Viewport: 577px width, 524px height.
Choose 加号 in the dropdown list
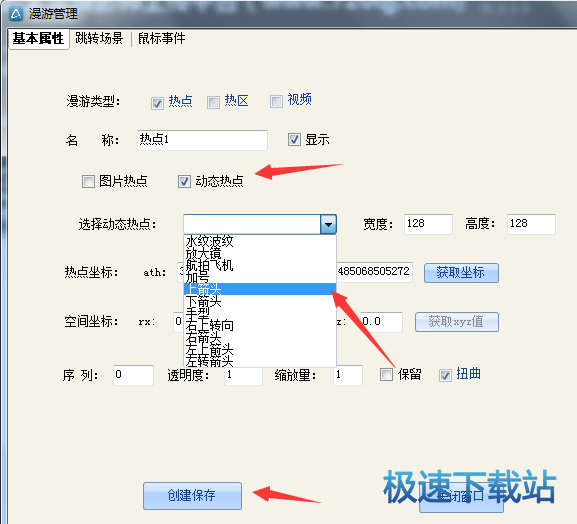pyautogui.click(x=260, y=277)
